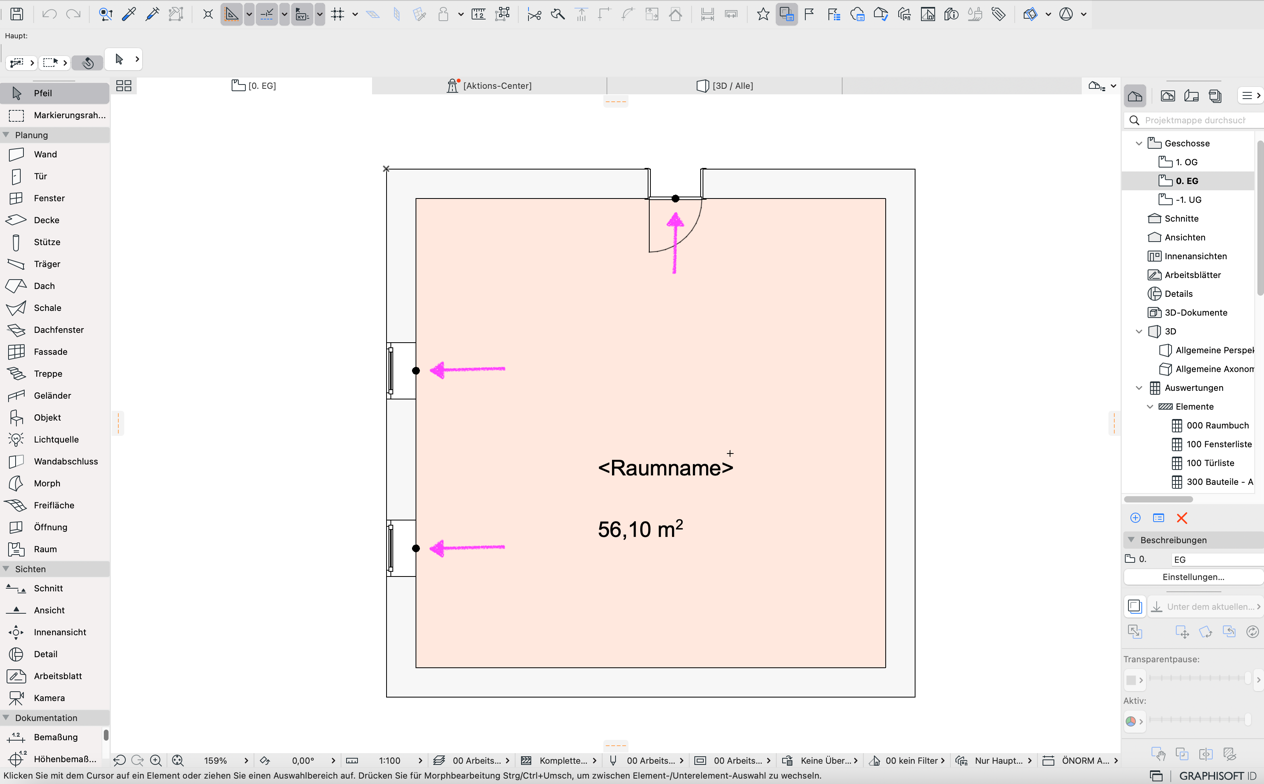
Task: Select the Stütze tool
Action: click(55, 242)
